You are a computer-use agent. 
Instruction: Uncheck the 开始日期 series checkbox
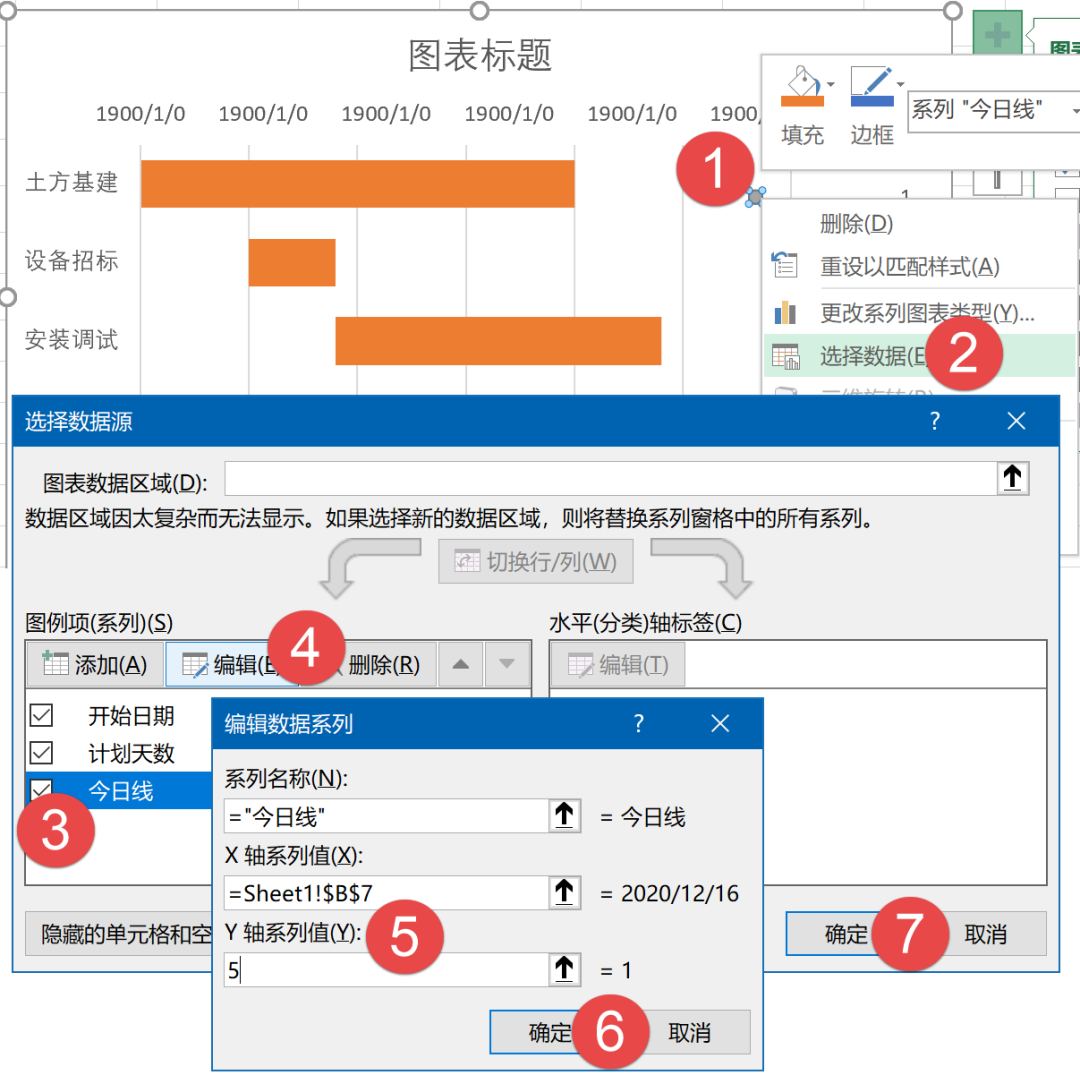[x=40, y=715]
